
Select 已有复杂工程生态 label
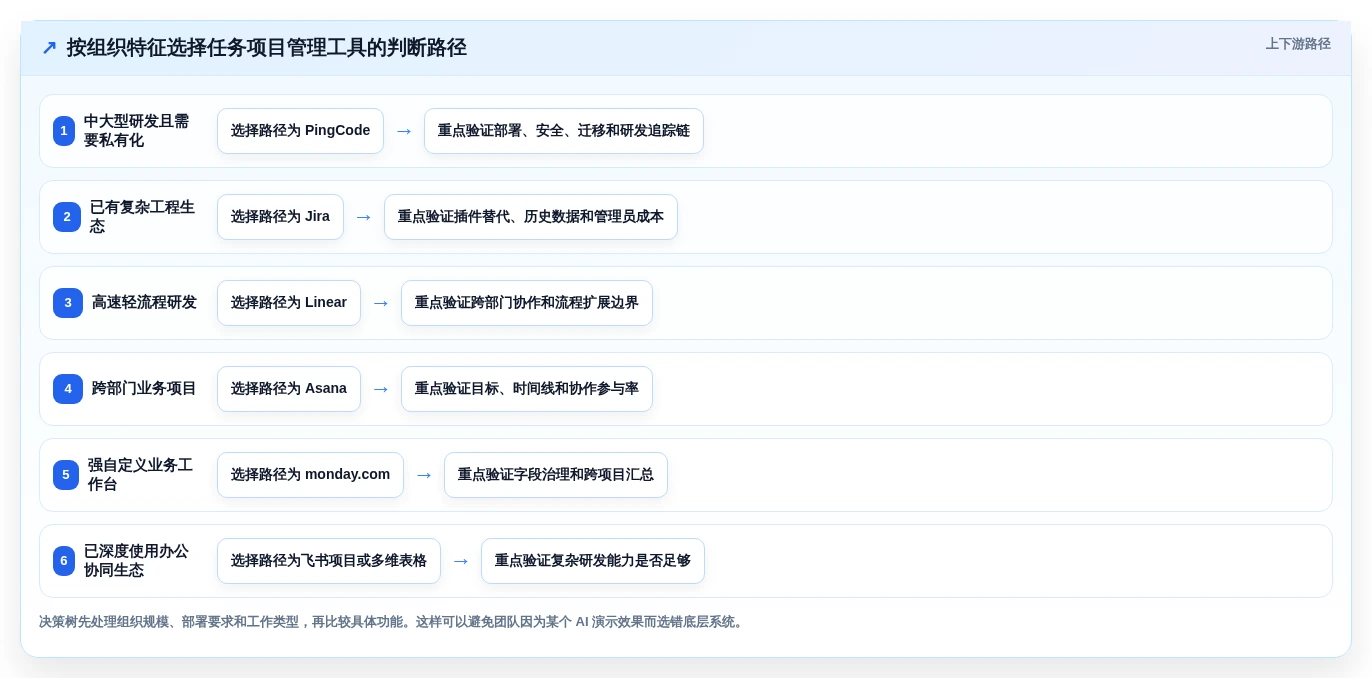(143, 217)
